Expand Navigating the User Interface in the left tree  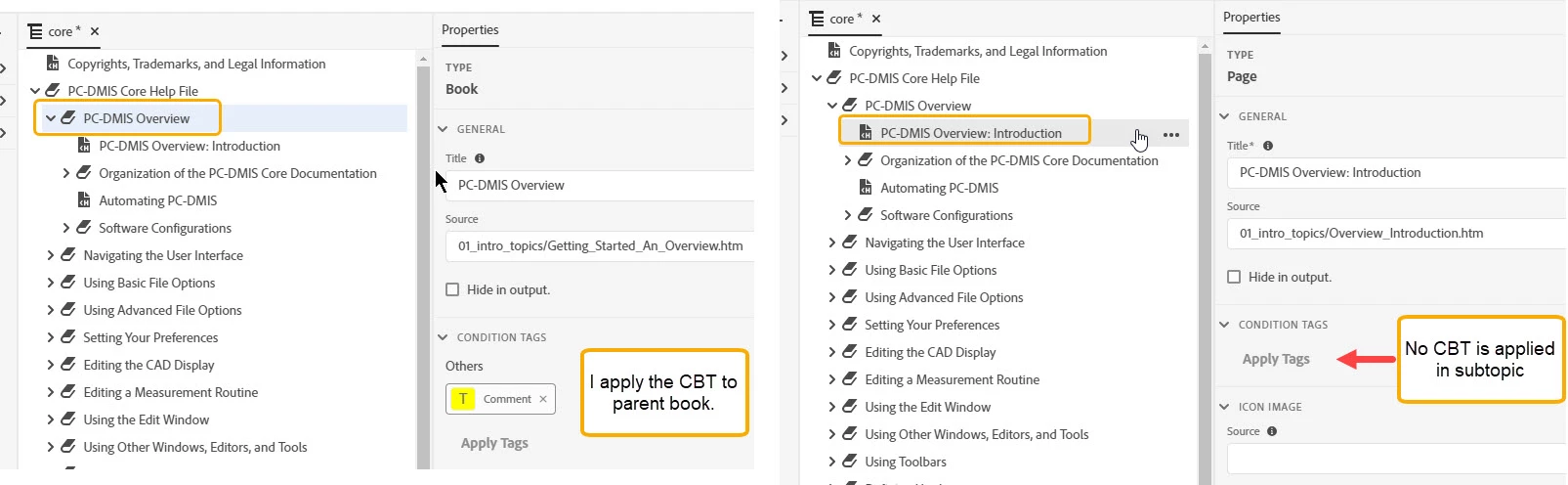coord(51,255)
